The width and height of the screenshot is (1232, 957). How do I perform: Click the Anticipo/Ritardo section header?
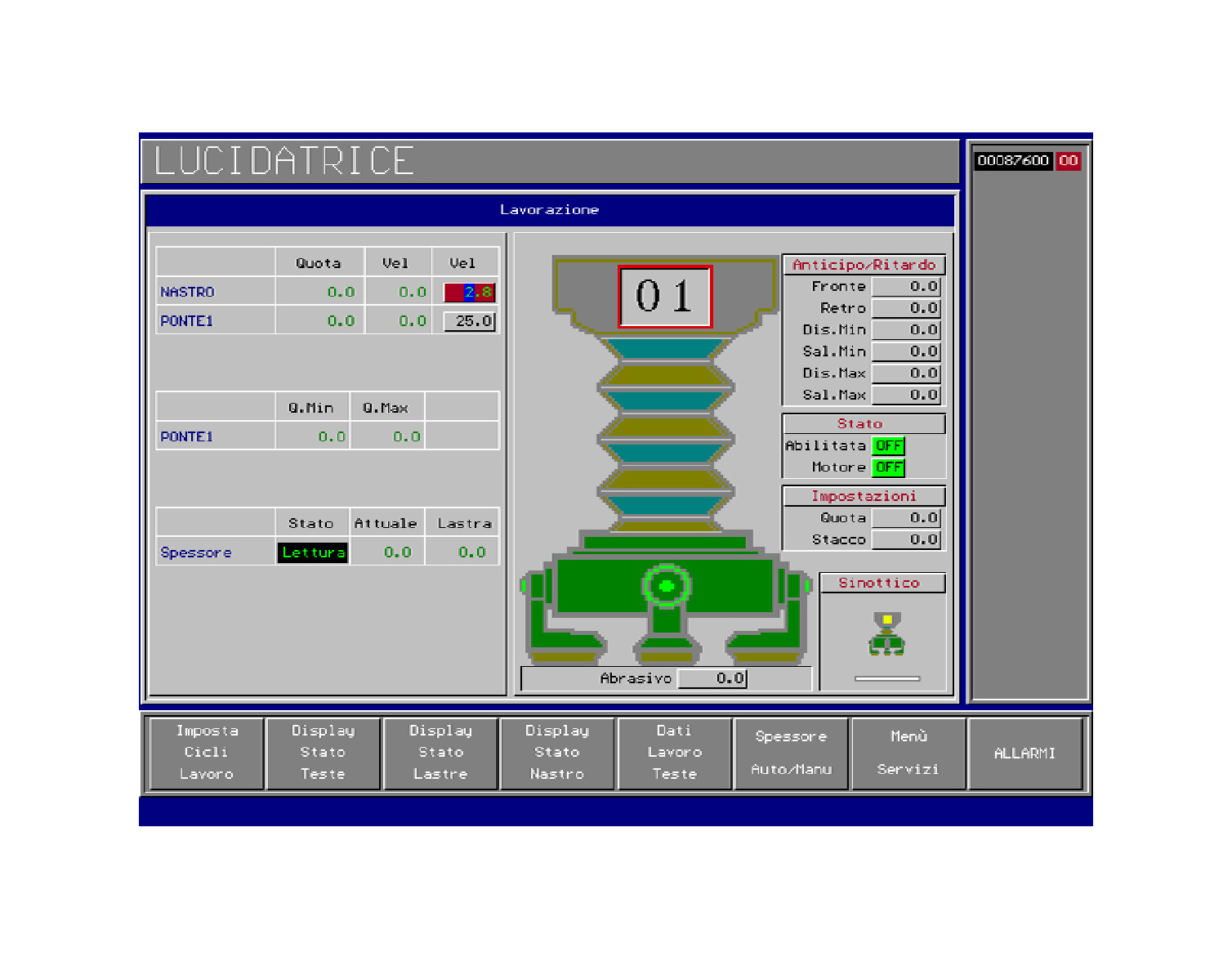click(864, 265)
